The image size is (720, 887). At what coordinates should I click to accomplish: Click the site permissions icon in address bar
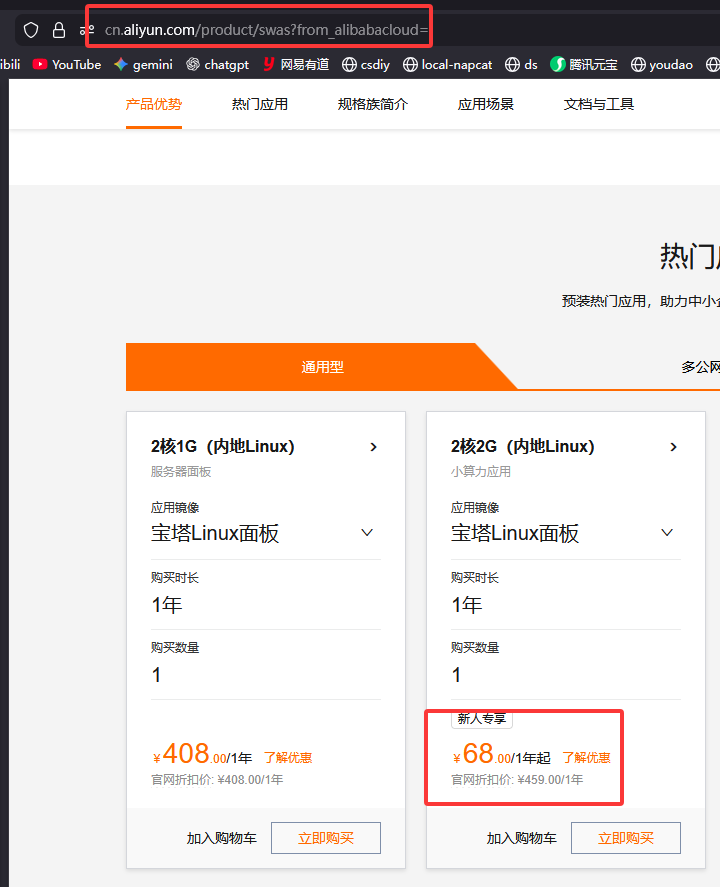[87, 30]
